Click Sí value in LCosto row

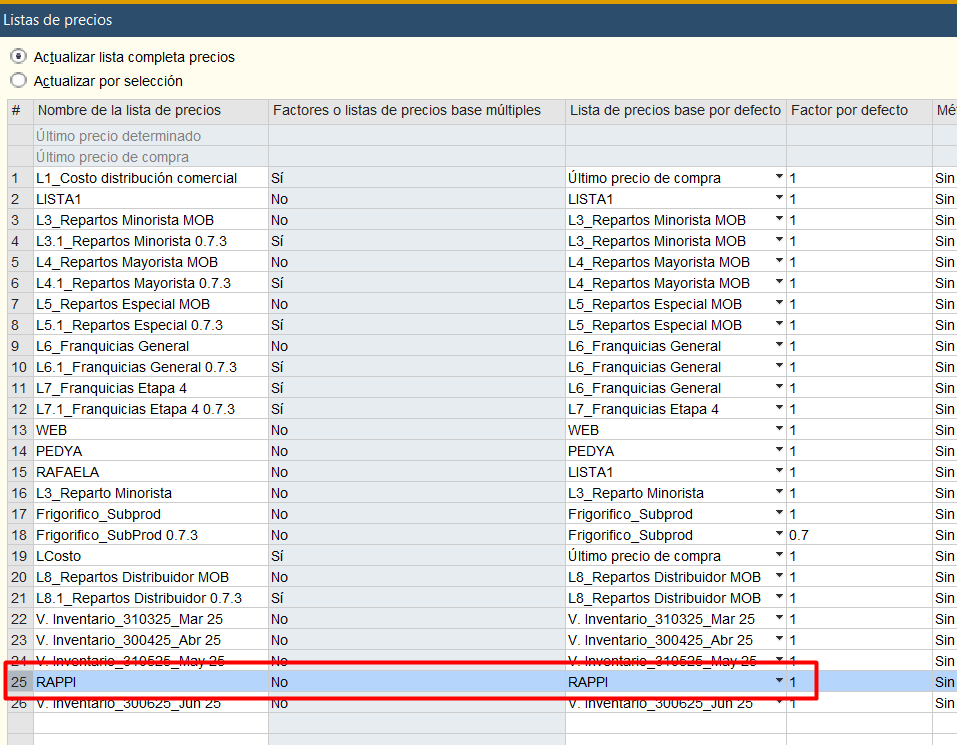click(277, 556)
